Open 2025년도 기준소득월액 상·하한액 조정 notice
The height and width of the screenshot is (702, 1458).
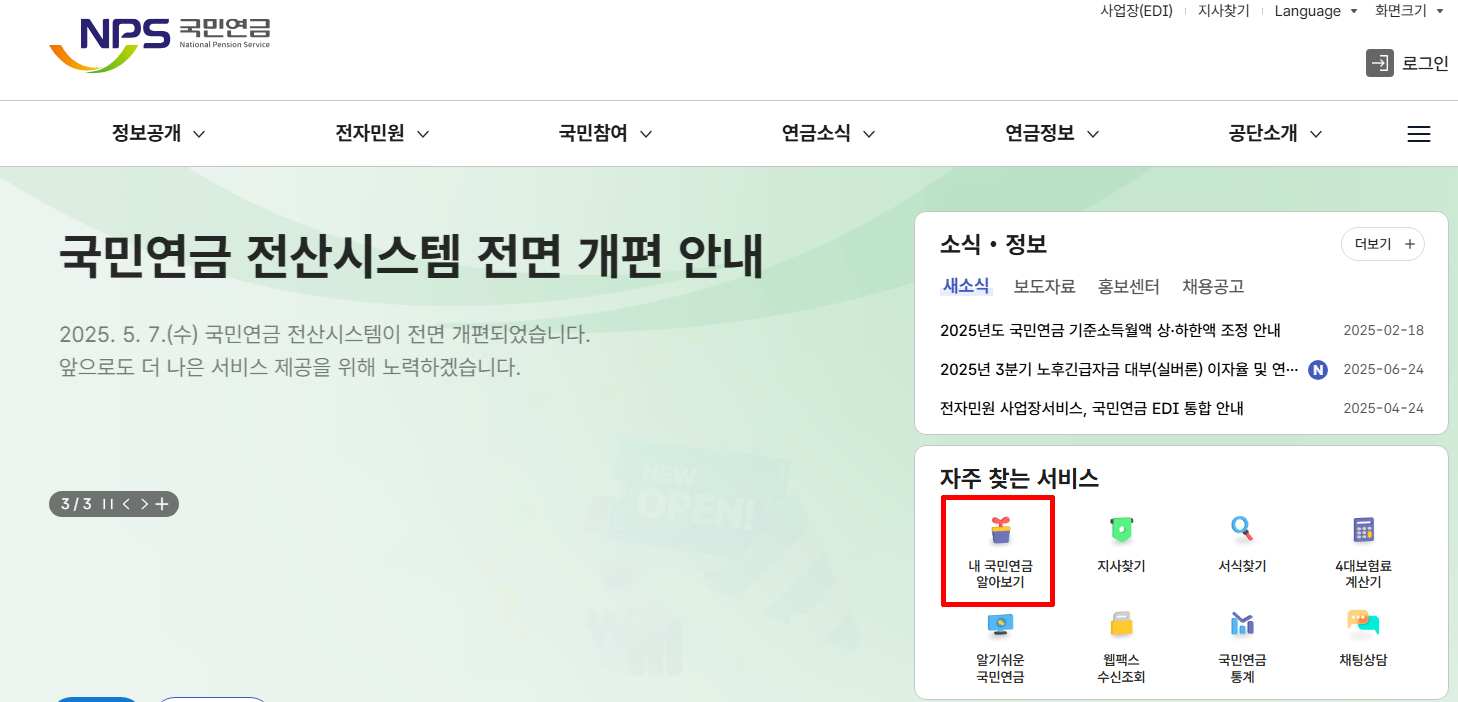point(1110,331)
